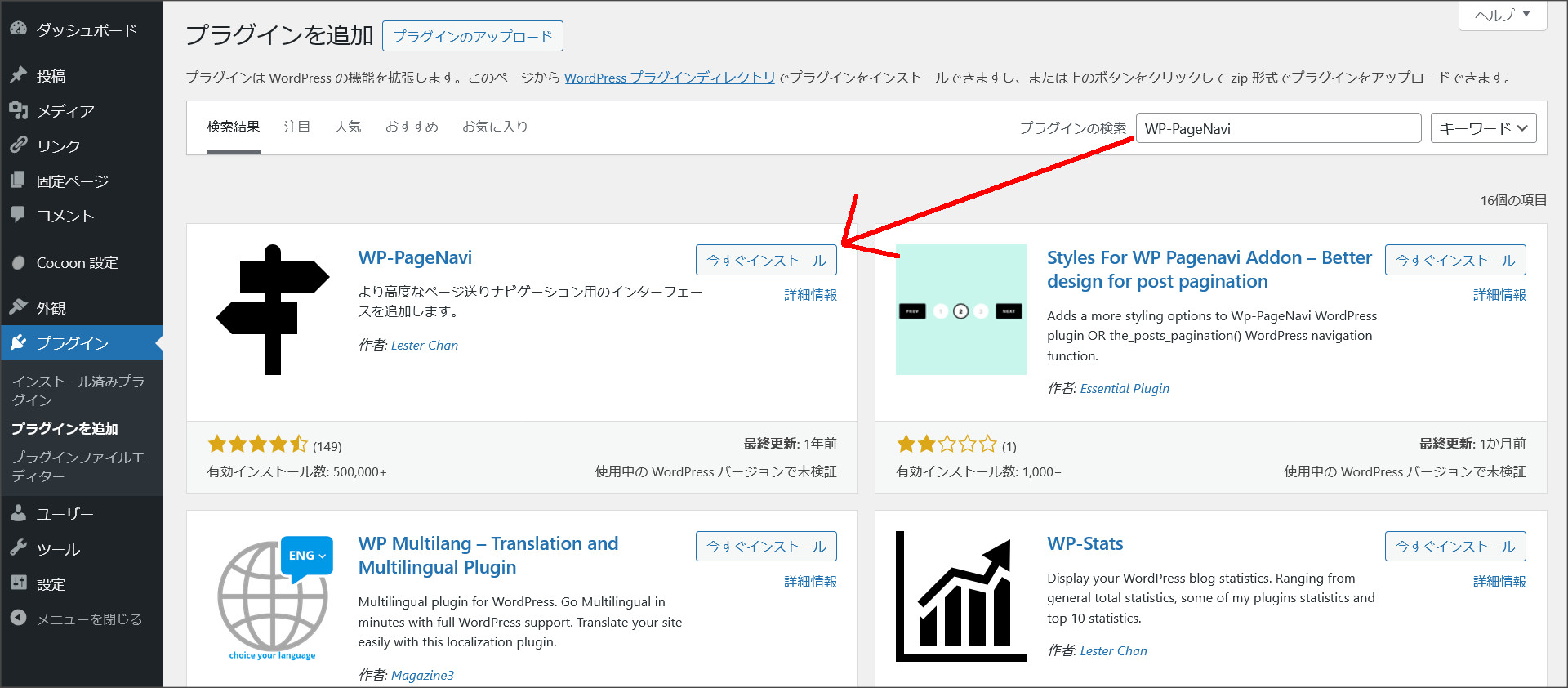Open 詳細情報 for Styles For WP Pagenavi

pyautogui.click(x=1499, y=295)
